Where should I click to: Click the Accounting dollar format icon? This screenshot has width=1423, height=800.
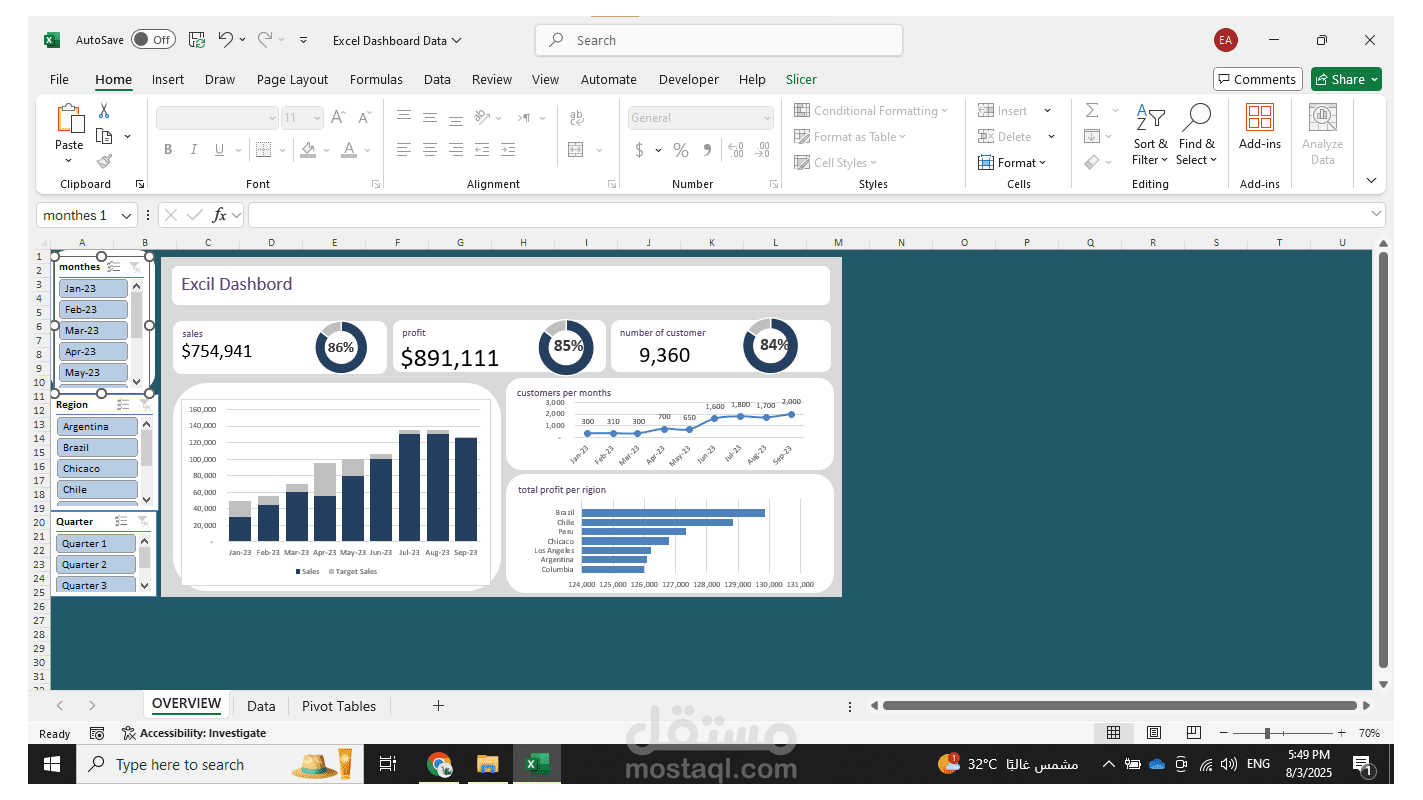point(639,150)
